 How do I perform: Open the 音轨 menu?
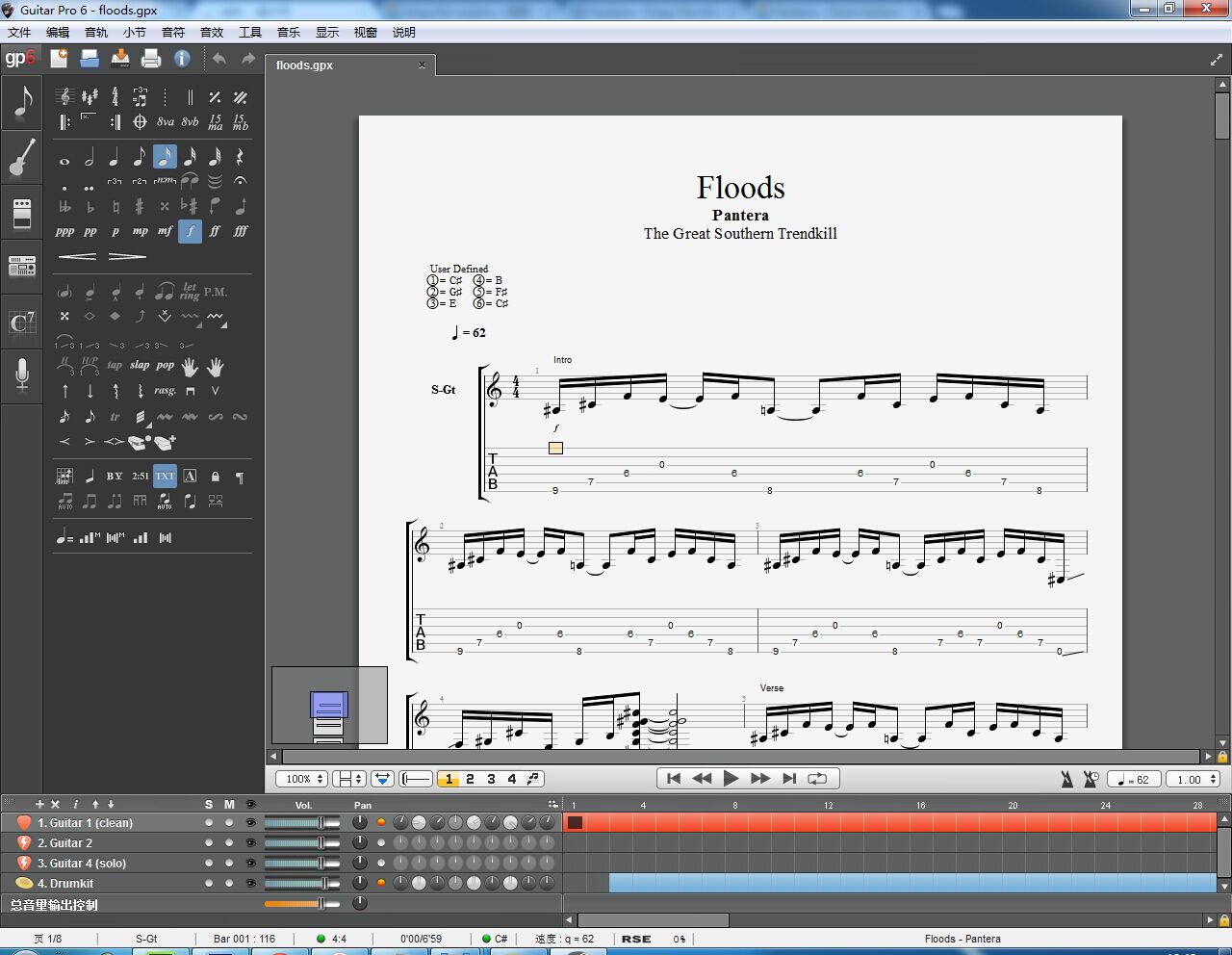tap(96, 32)
